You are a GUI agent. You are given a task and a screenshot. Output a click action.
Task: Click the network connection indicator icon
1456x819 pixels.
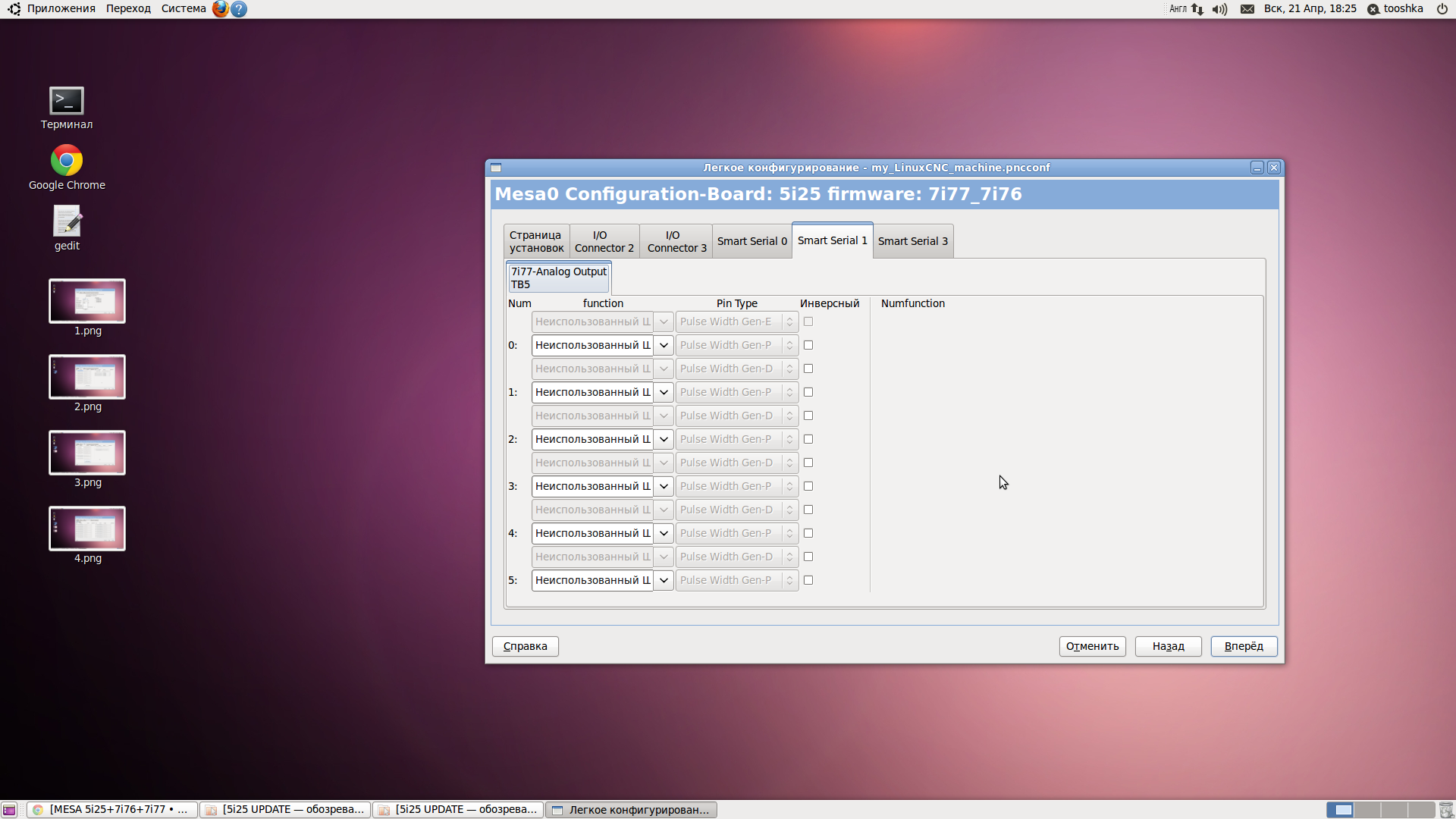pos(1197,9)
